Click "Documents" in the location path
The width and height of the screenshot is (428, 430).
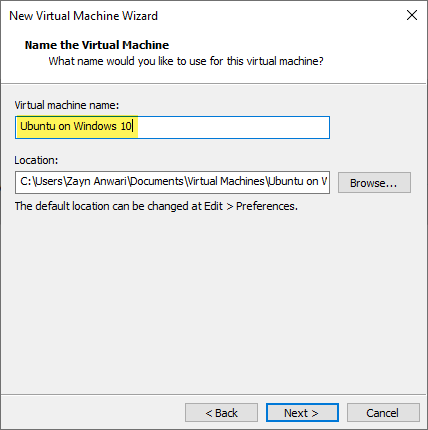[157, 181]
